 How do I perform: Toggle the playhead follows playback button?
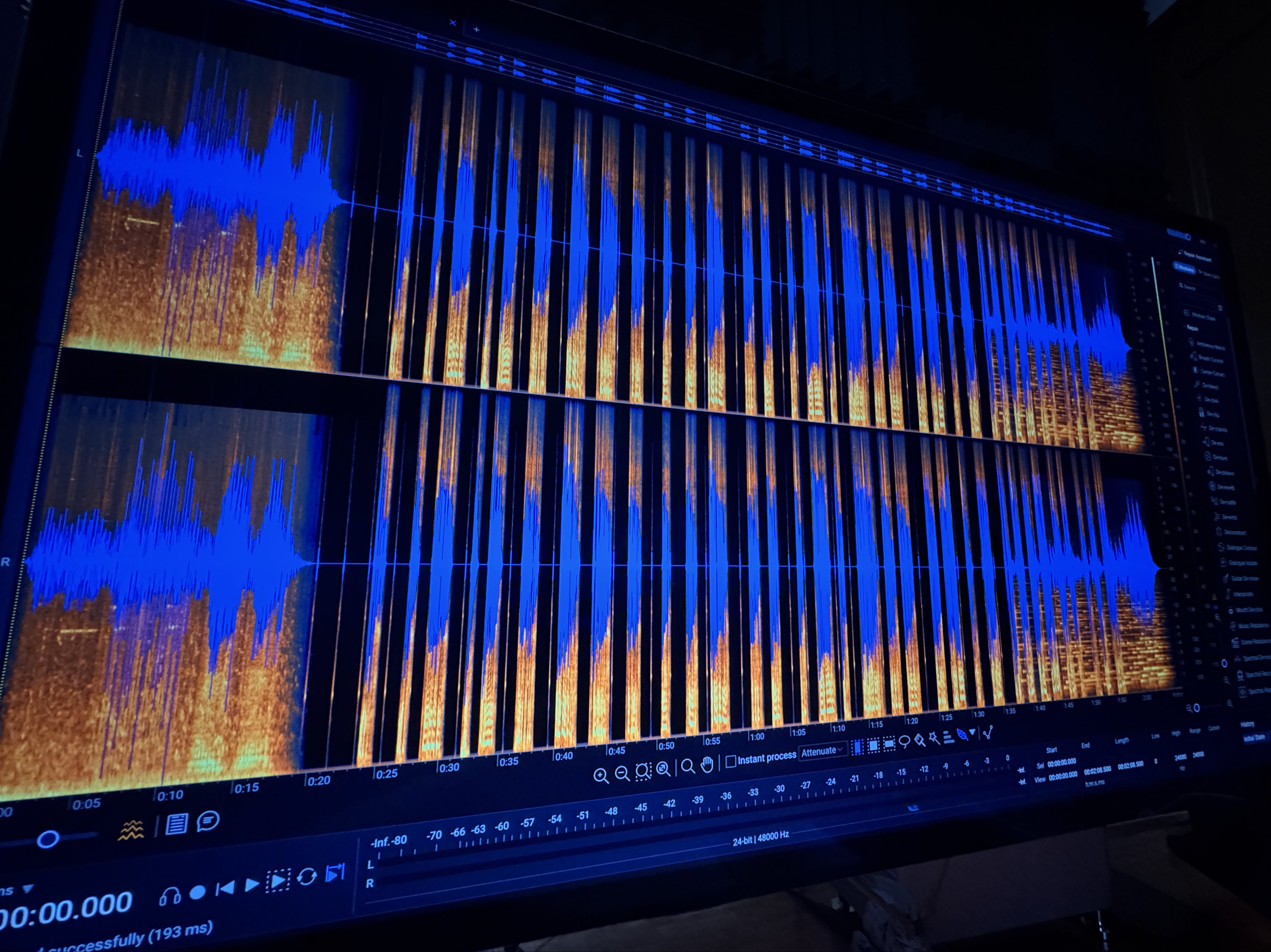click(334, 873)
